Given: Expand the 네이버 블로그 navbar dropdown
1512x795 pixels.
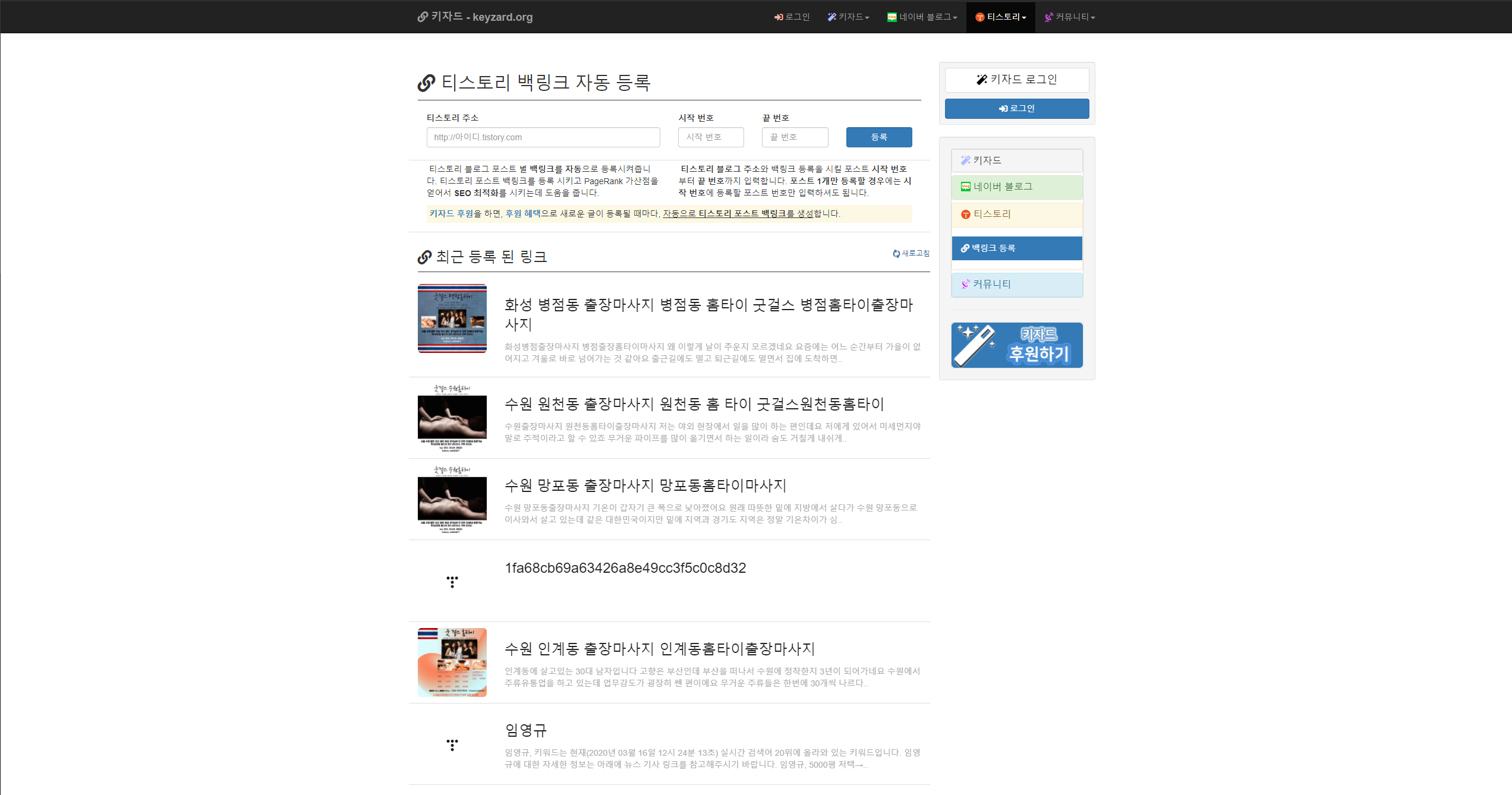Looking at the screenshot, I should click(922, 17).
